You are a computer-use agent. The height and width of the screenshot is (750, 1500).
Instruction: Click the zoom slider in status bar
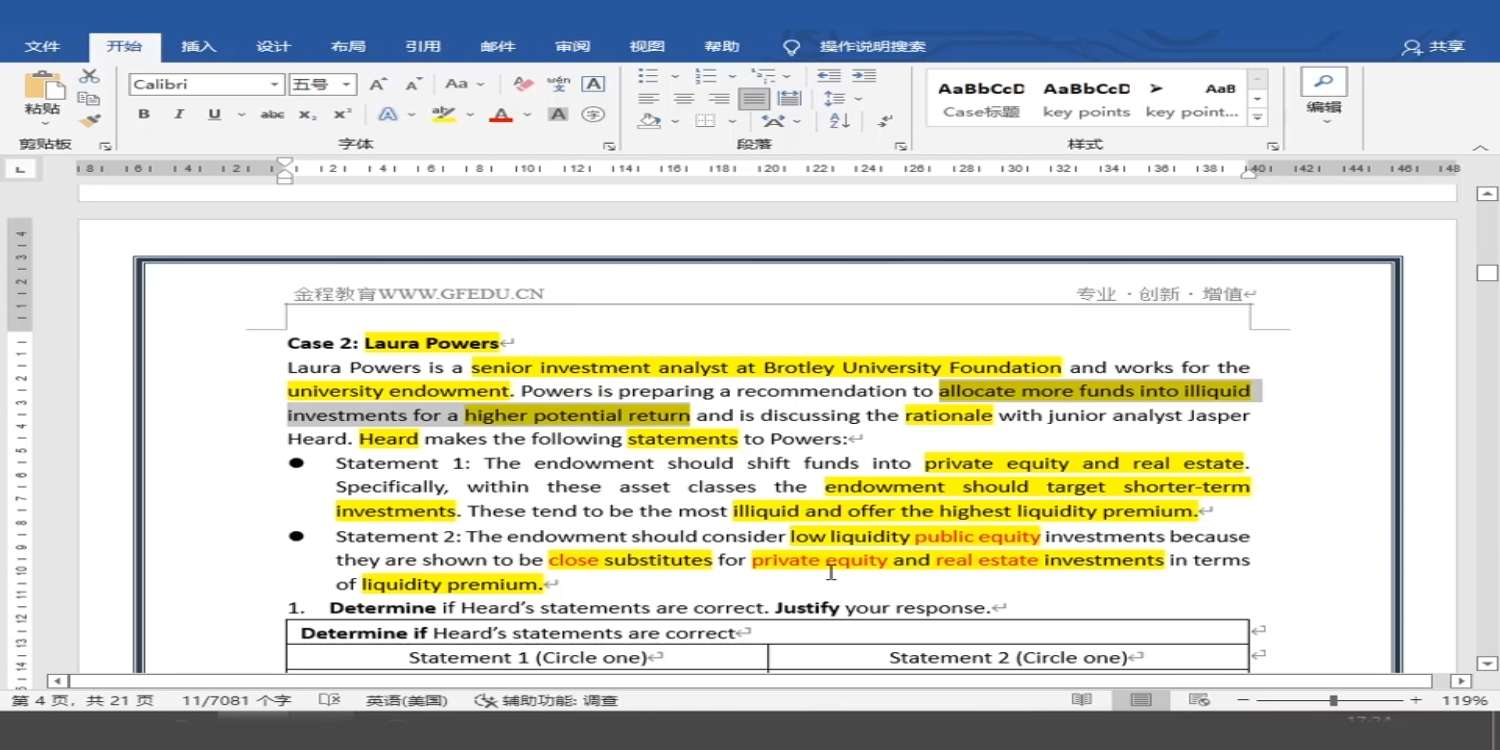pos(1333,700)
